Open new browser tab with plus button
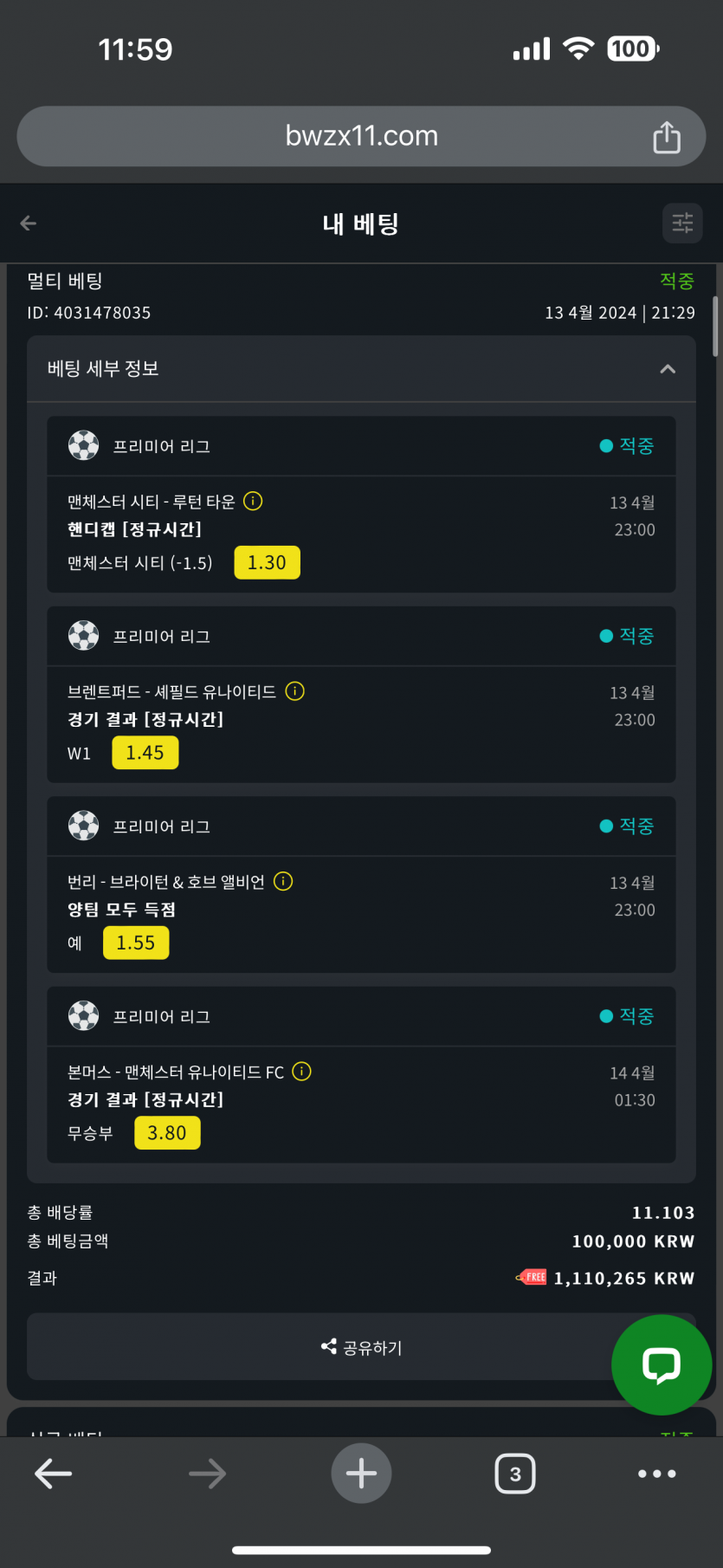The height and width of the screenshot is (1568, 723). point(361,1473)
